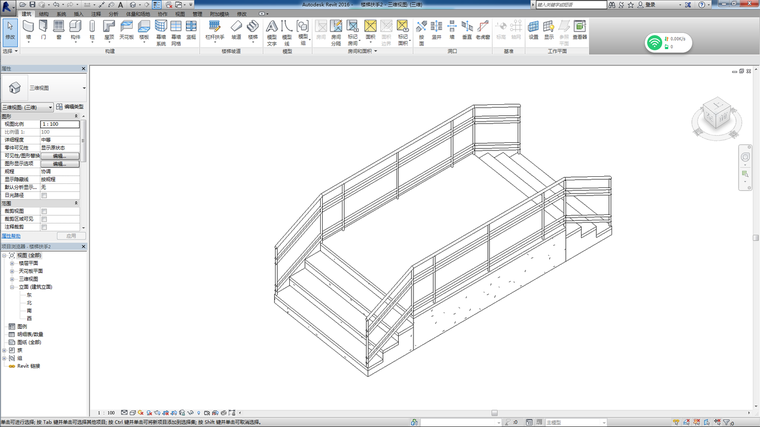Screen dimensions: 760x427
Task: Open the 三维视图 type selector dropdown
Action: pos(84,88)
